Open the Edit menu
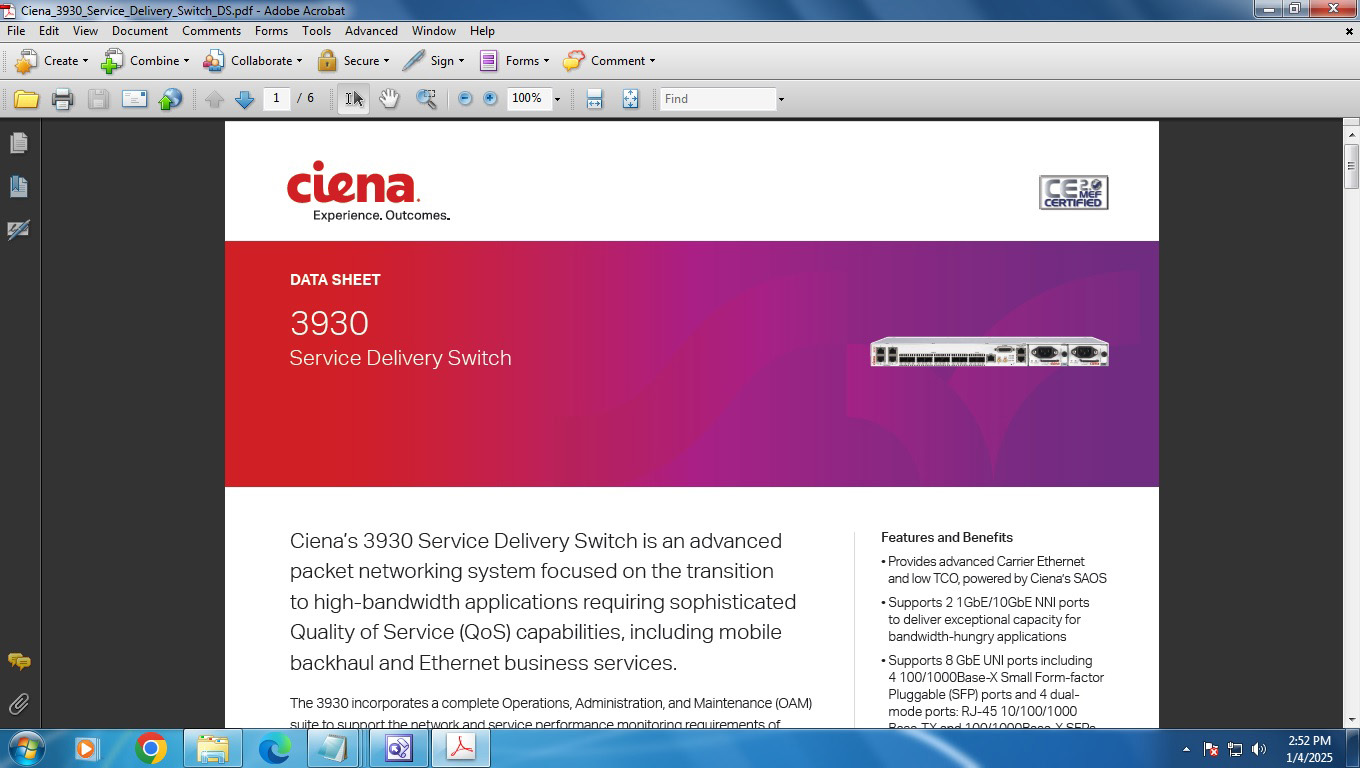 pyautogui.click(x=49, y=31)
